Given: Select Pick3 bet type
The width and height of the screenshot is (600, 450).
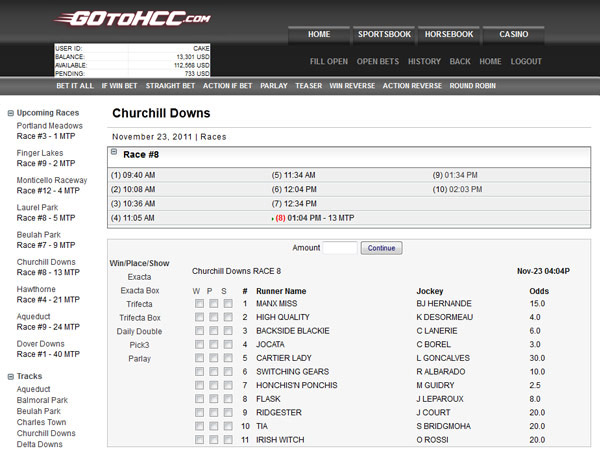Looking at the screenshot, I should pos(139,345).
